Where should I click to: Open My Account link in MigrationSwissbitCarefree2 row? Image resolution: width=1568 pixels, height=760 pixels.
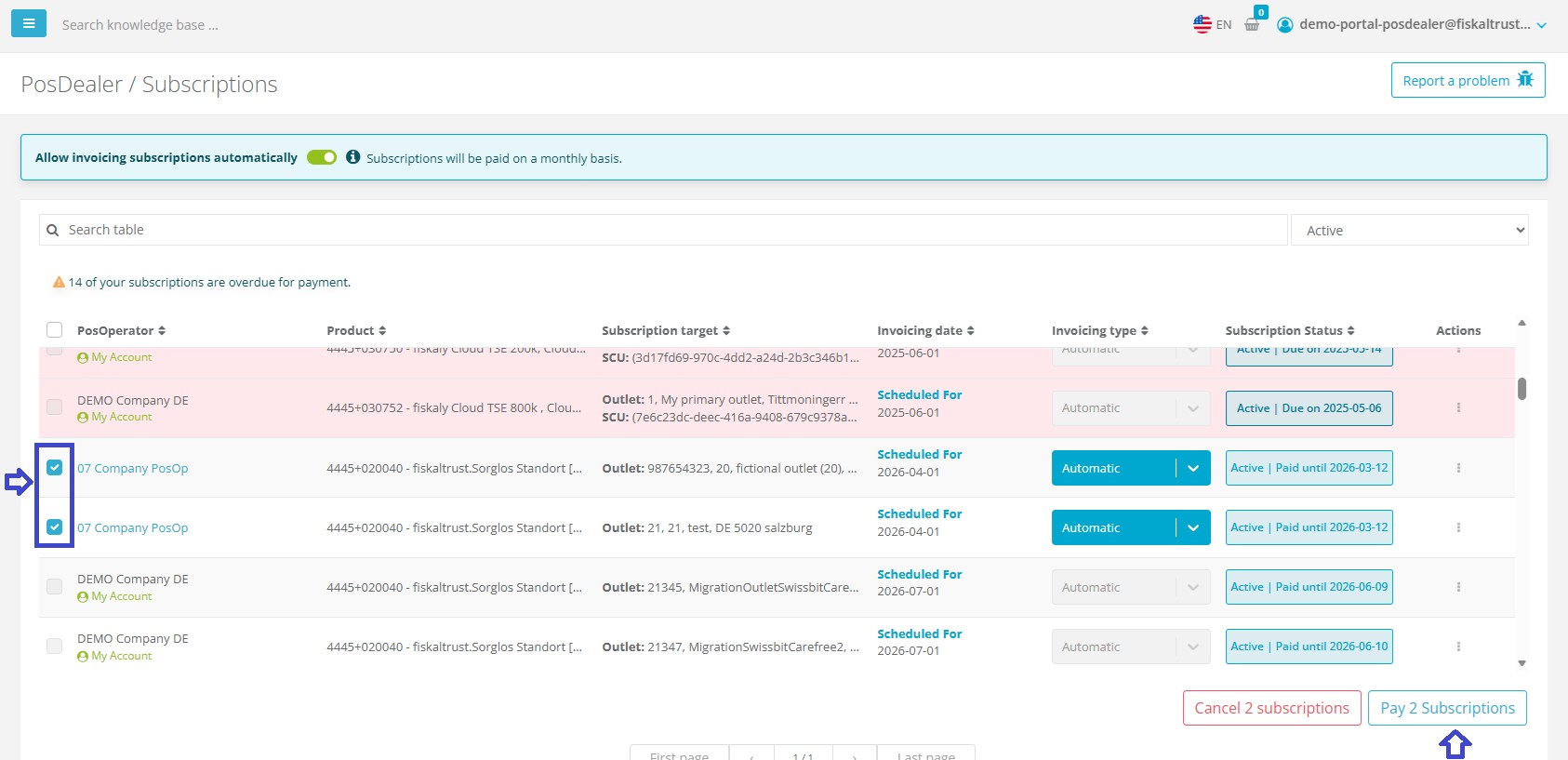point(114,656)
